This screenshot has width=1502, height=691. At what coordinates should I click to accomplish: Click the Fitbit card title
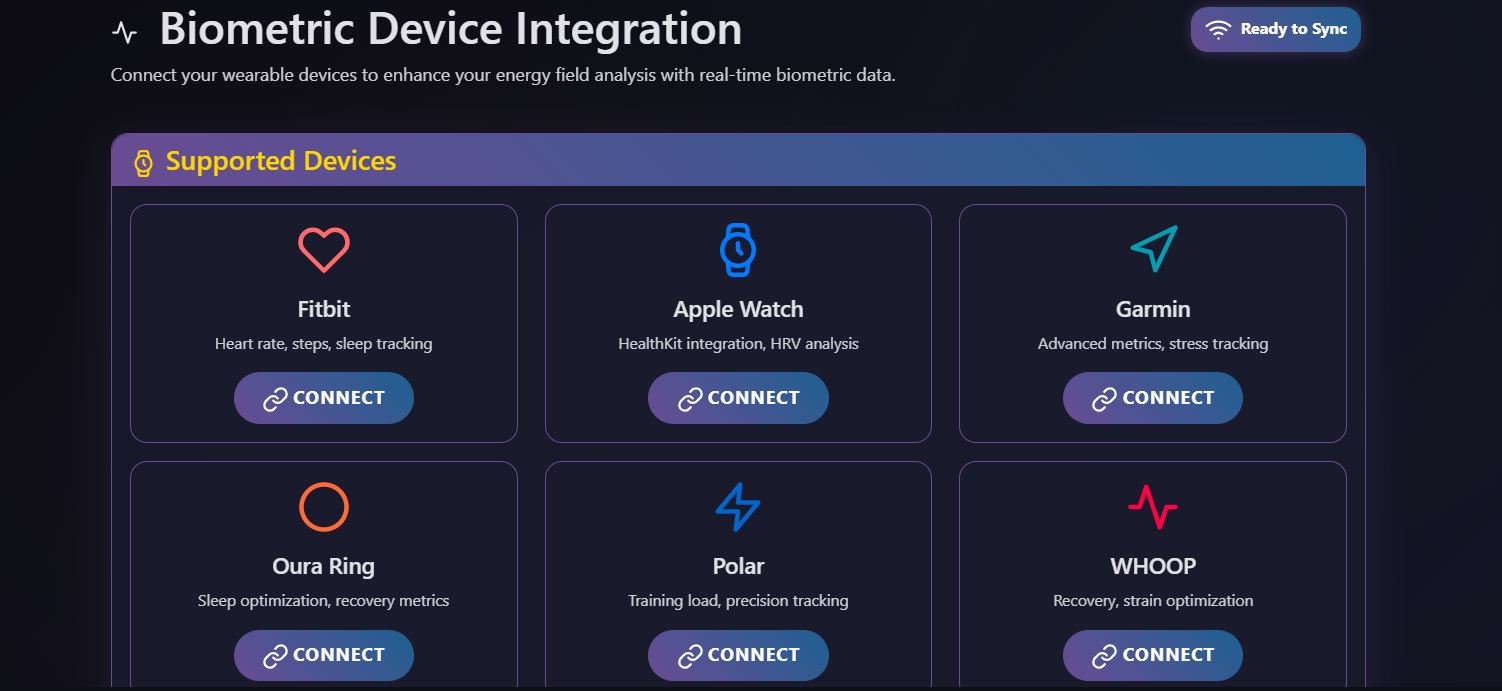point(324,309)
